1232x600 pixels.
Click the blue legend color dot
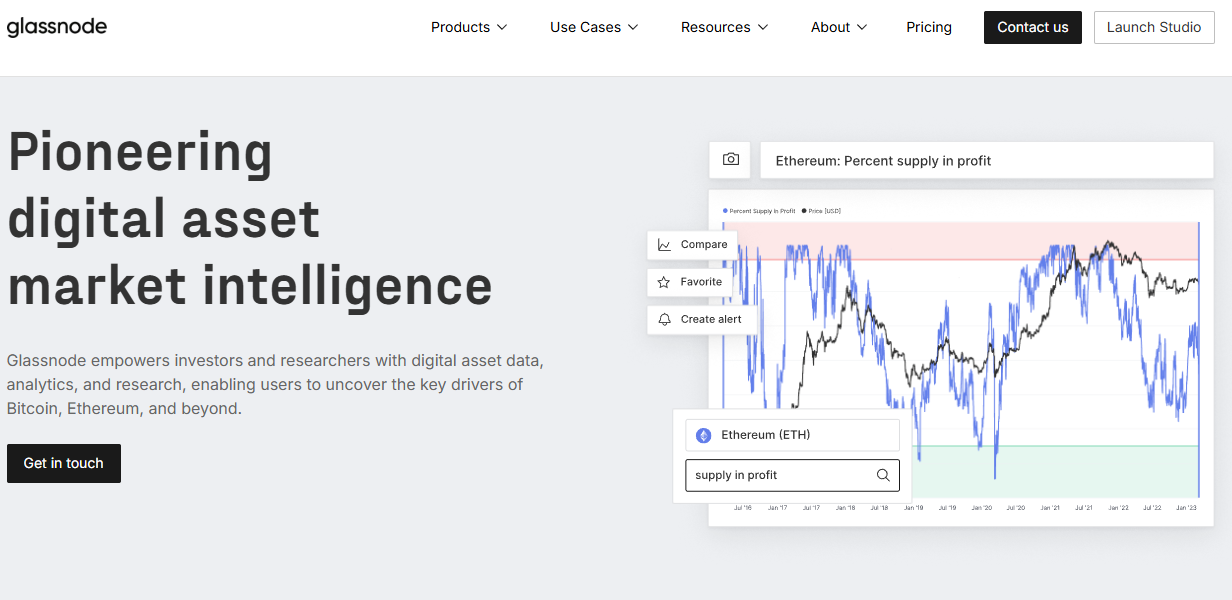click(x=725, y=211)
